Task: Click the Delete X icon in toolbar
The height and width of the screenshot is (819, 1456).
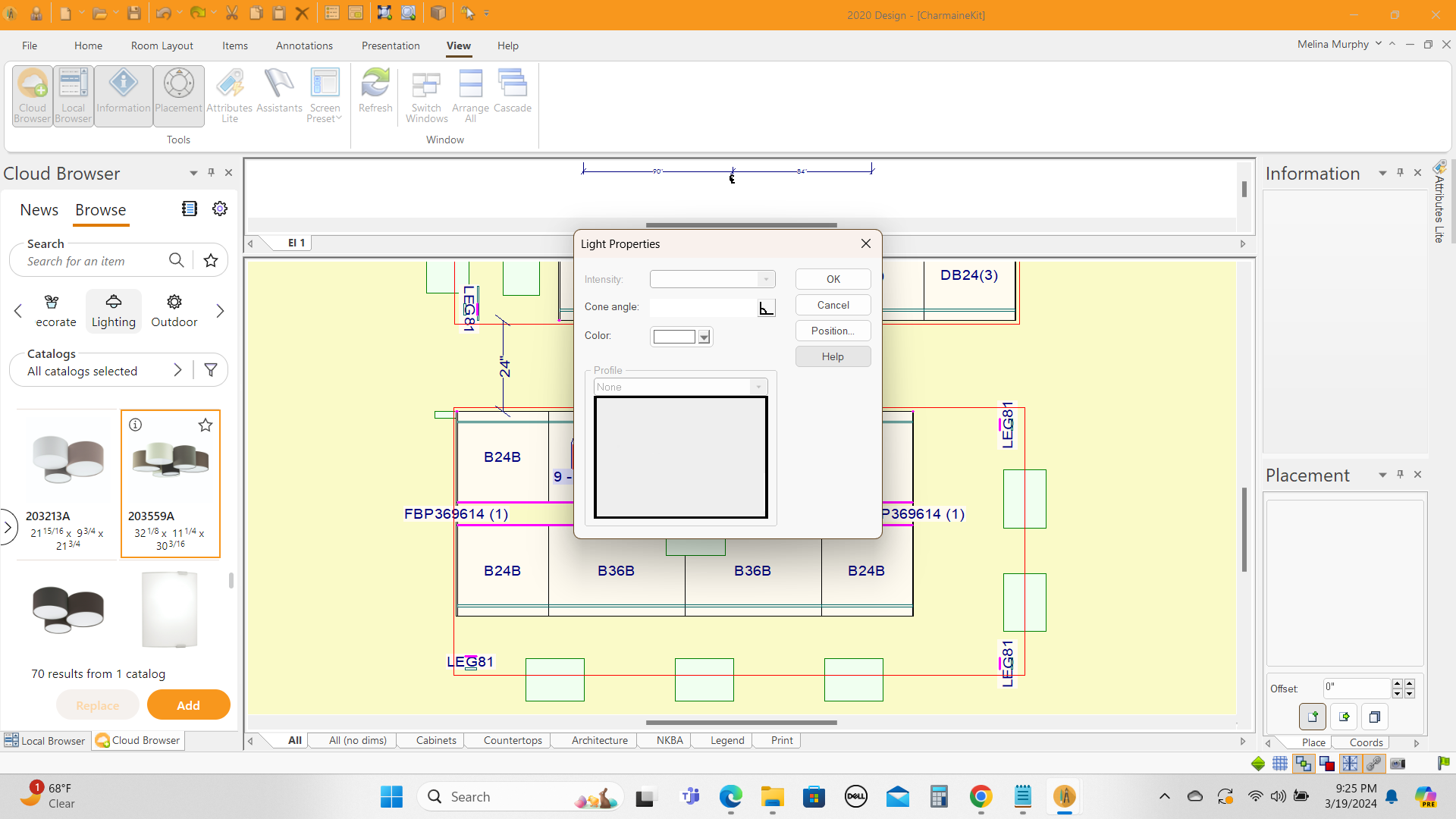Action: 302,14
